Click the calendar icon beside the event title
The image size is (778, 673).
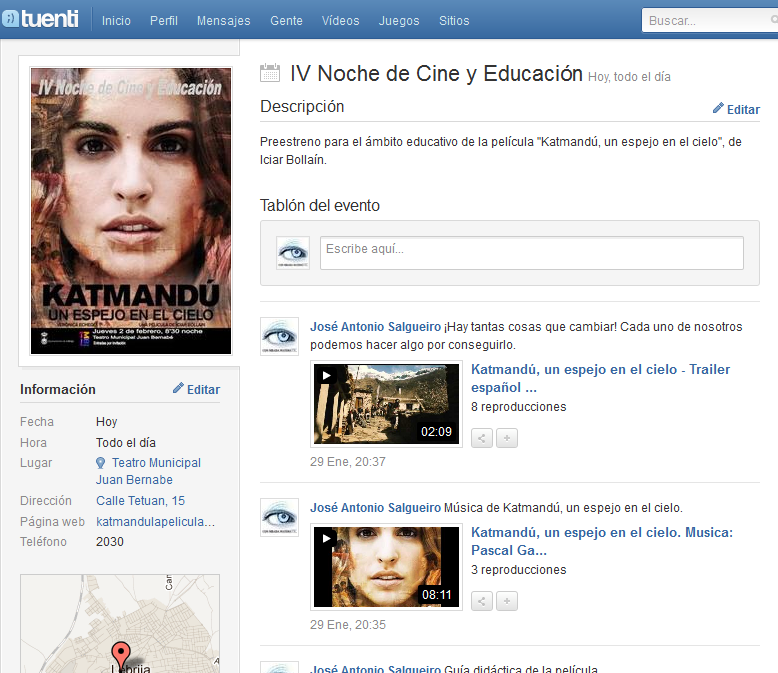pos(270,73)
